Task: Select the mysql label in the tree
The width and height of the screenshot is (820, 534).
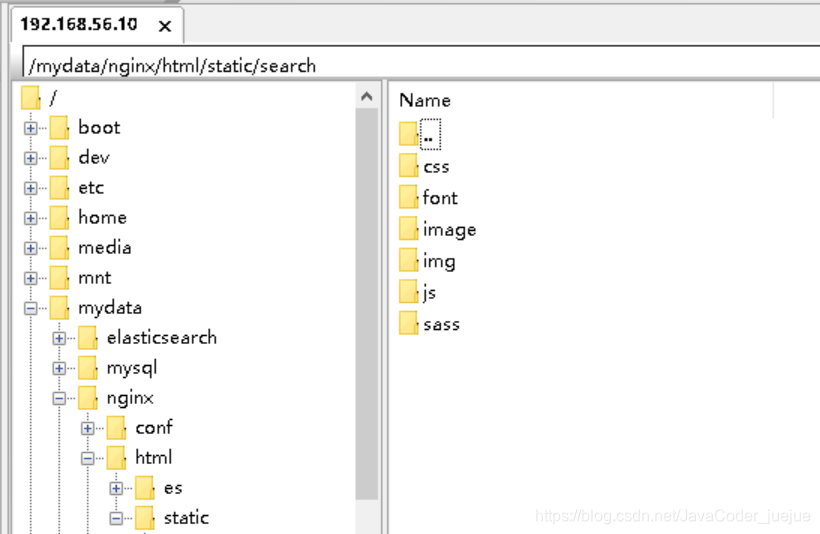Action: (132, 369)
